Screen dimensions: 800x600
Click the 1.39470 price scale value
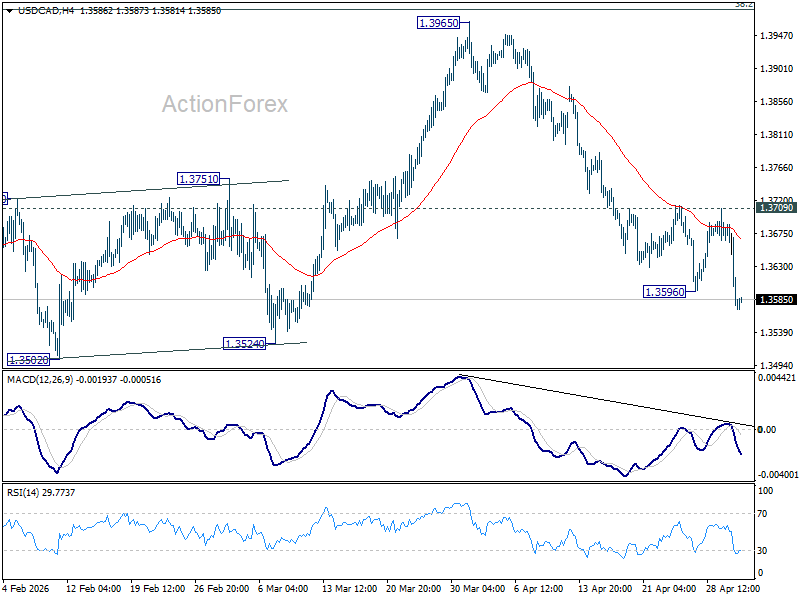point(777,35)
